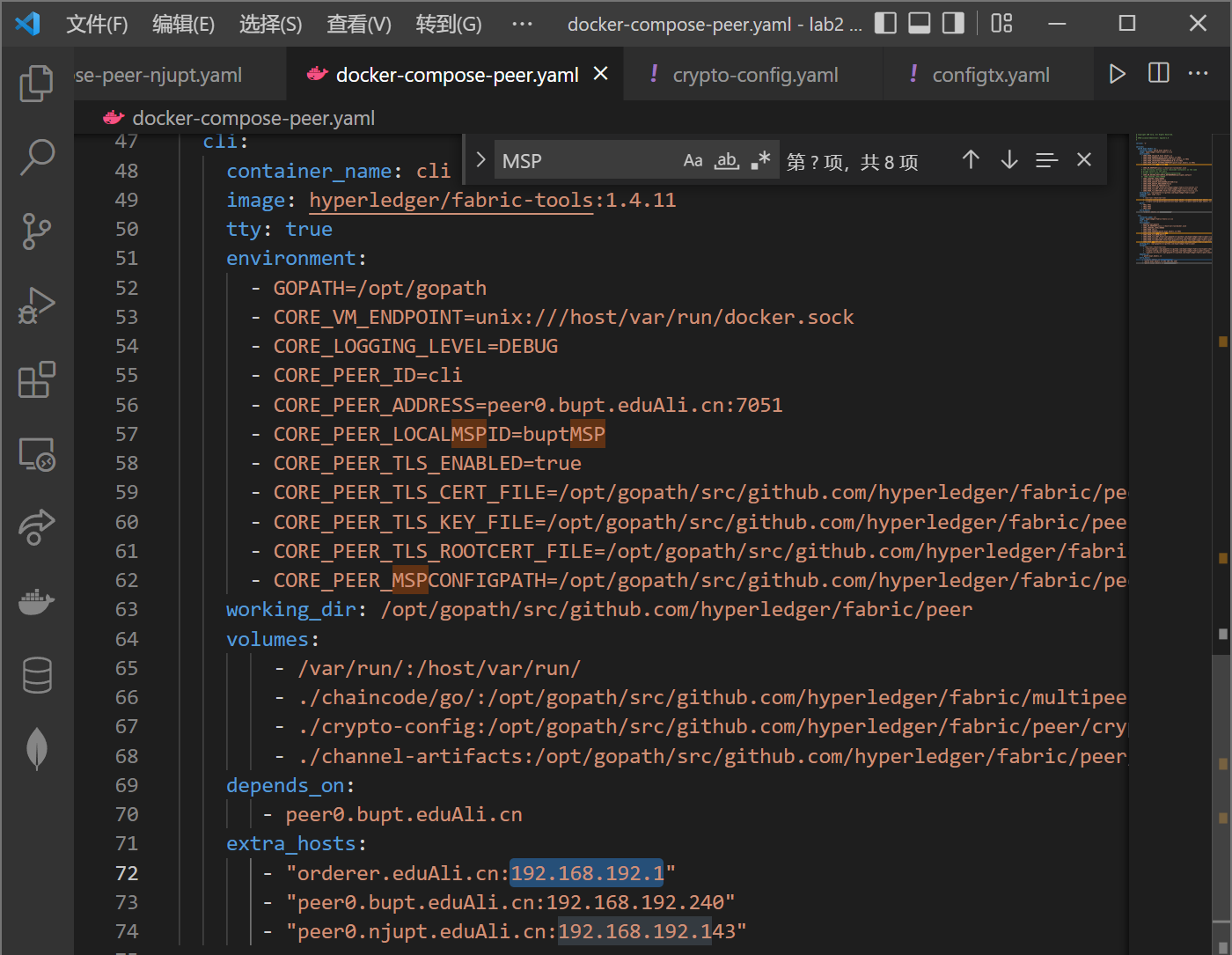Viewport: 1232px width, 955px height.
Task: Click line number 72 in gutter
Action: (x=127, y=872)
